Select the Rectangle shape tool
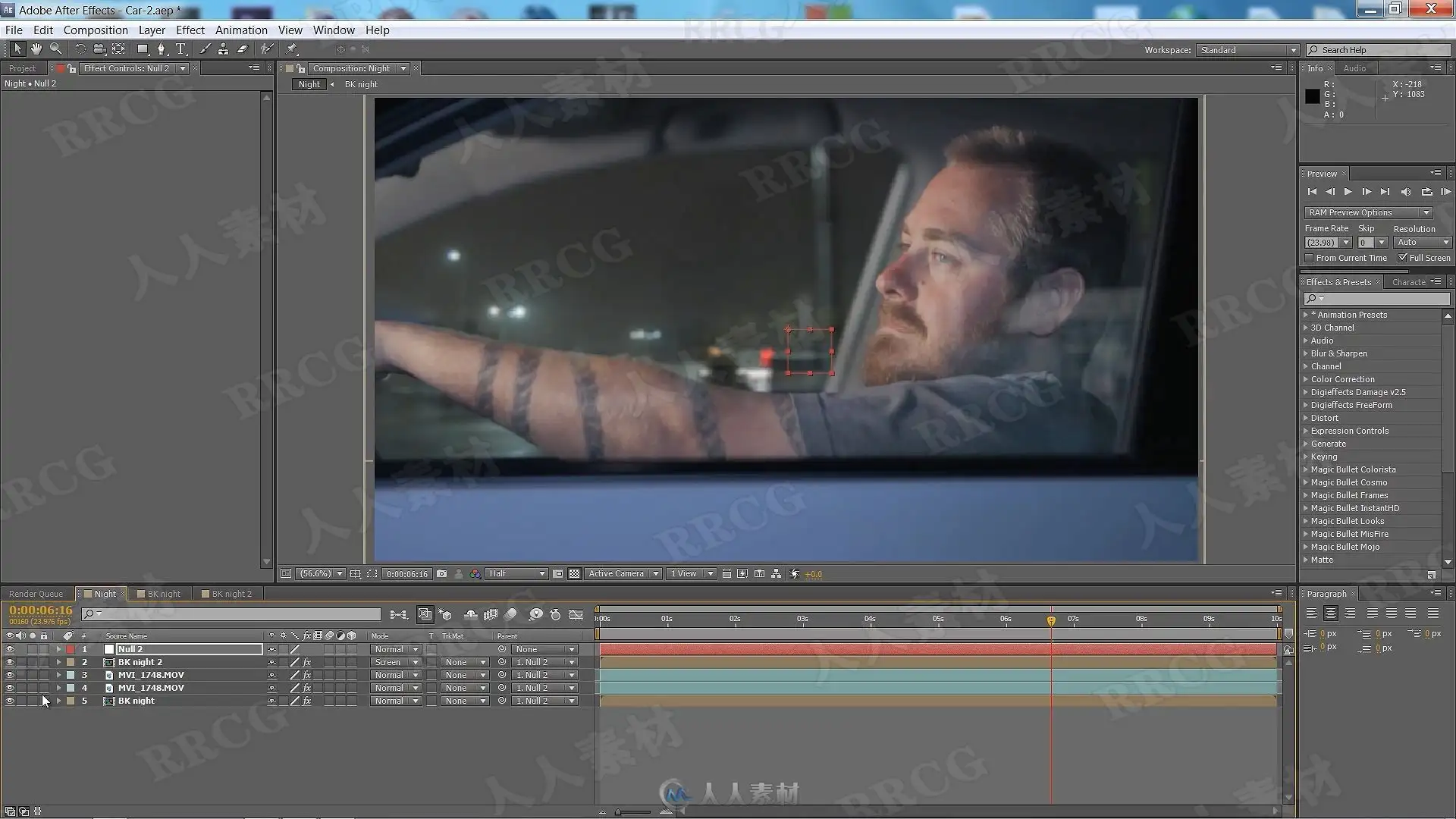 click(142, 49)
